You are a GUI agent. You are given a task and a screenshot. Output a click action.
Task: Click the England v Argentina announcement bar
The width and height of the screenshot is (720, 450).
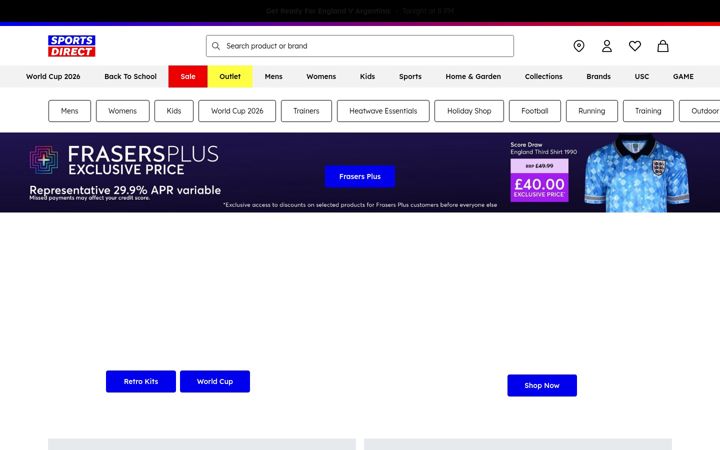(360, 11)
